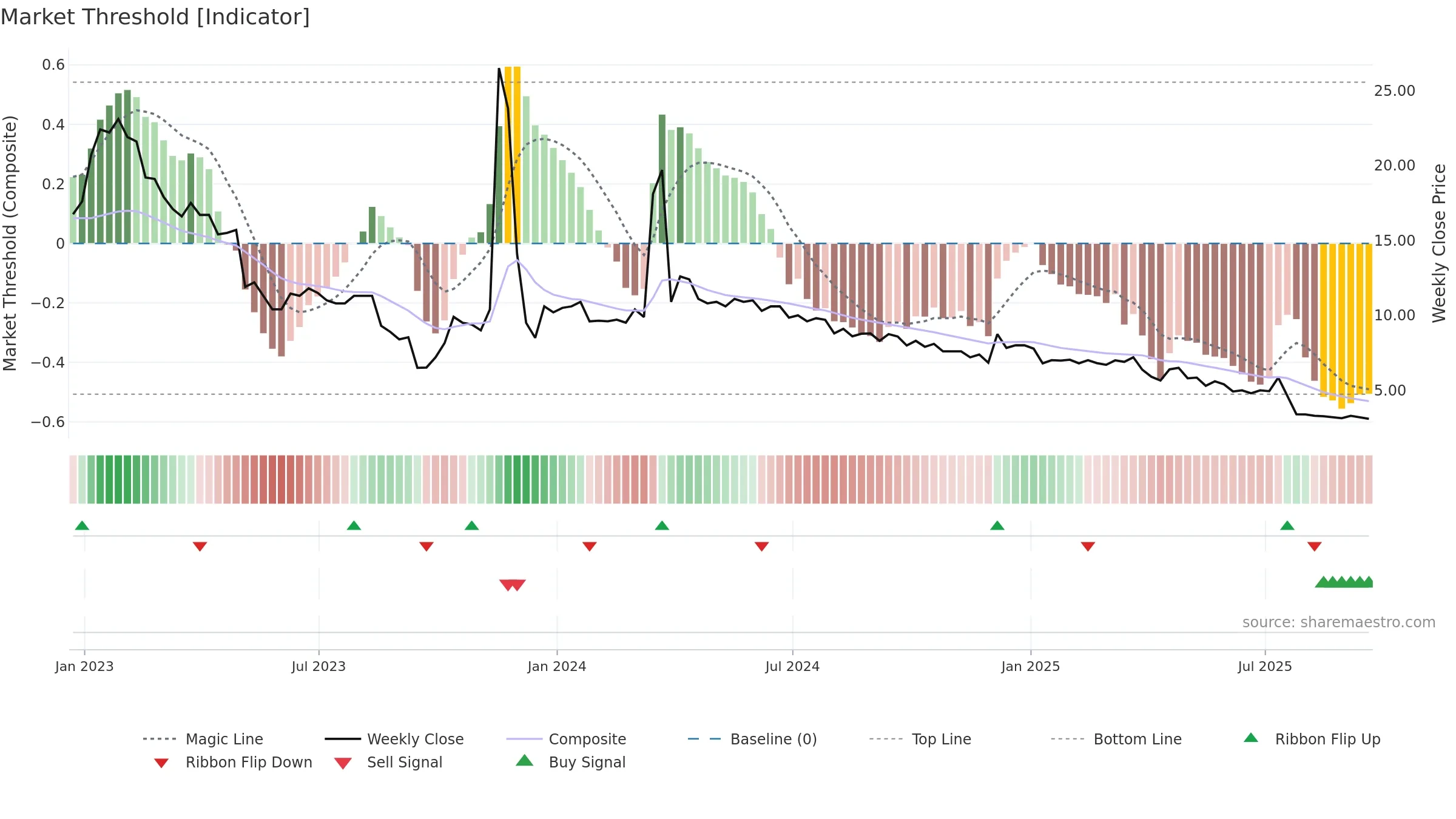Click the Market Threshold (Composite) axis title
Image resolution: width=1456 pixels, height=819 pixels.
click(10, 243)
